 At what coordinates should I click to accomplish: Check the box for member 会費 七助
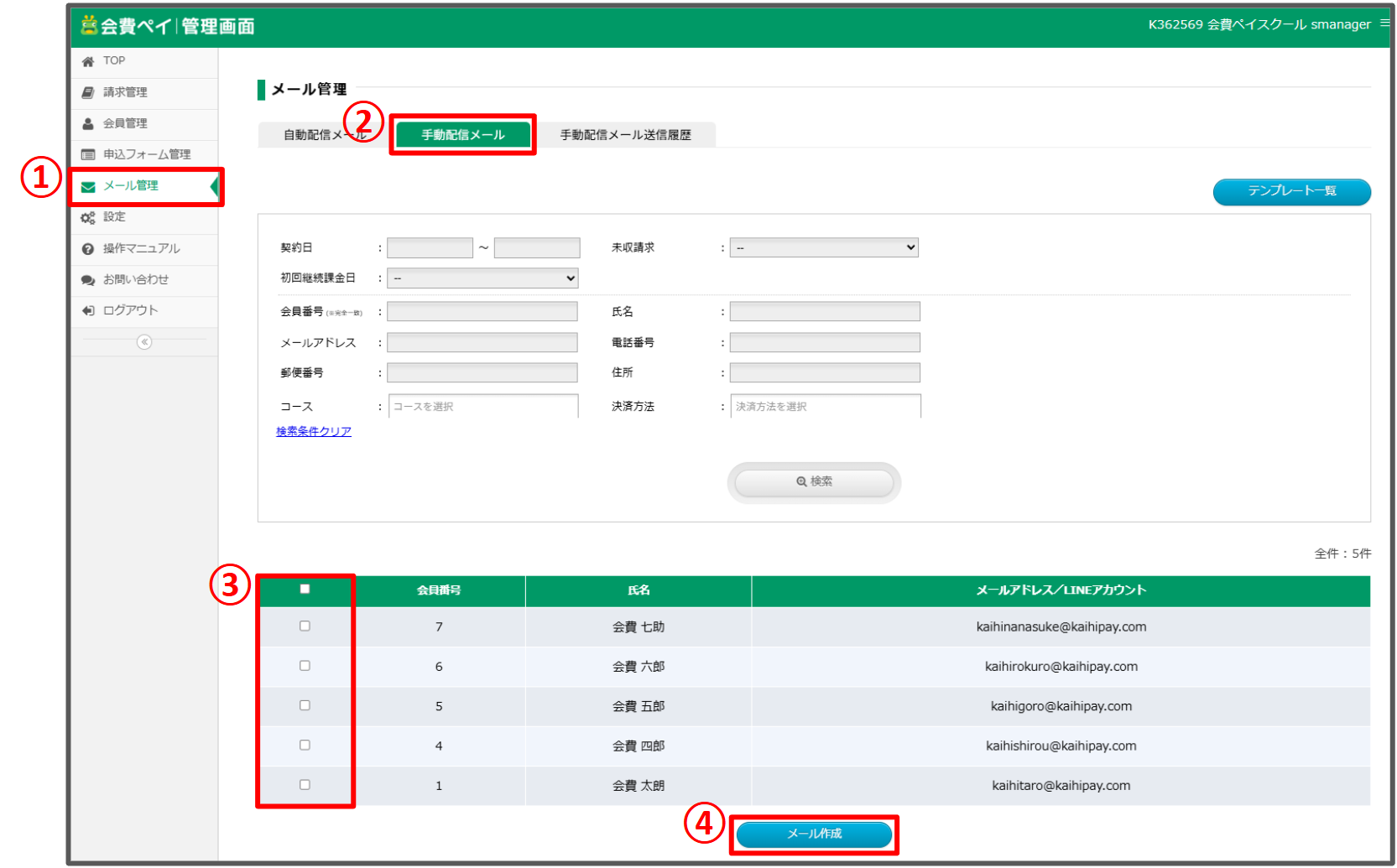point(305,626)
